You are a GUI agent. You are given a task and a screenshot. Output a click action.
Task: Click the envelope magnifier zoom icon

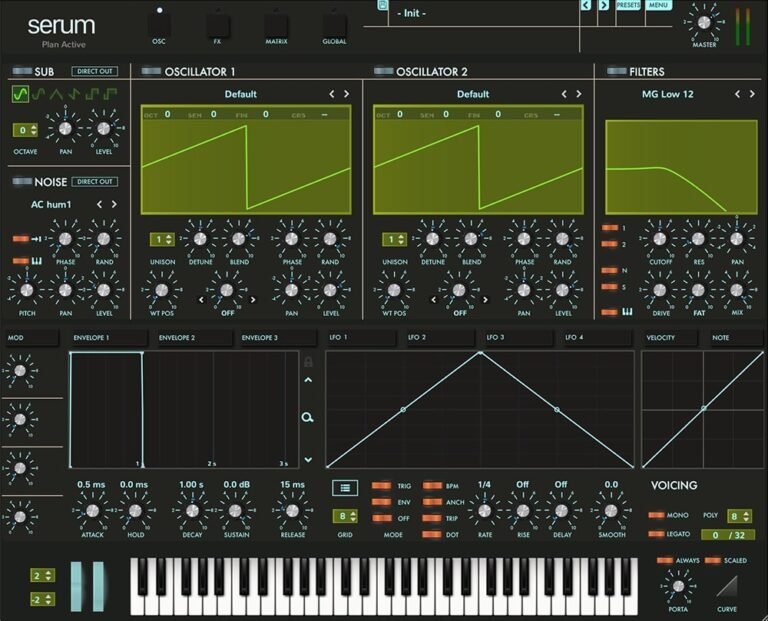click(x=308, y=417)
